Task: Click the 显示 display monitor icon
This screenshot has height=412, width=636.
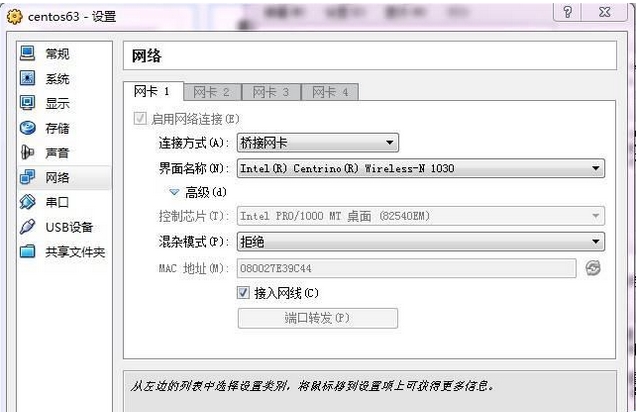Action: [28, 103]
